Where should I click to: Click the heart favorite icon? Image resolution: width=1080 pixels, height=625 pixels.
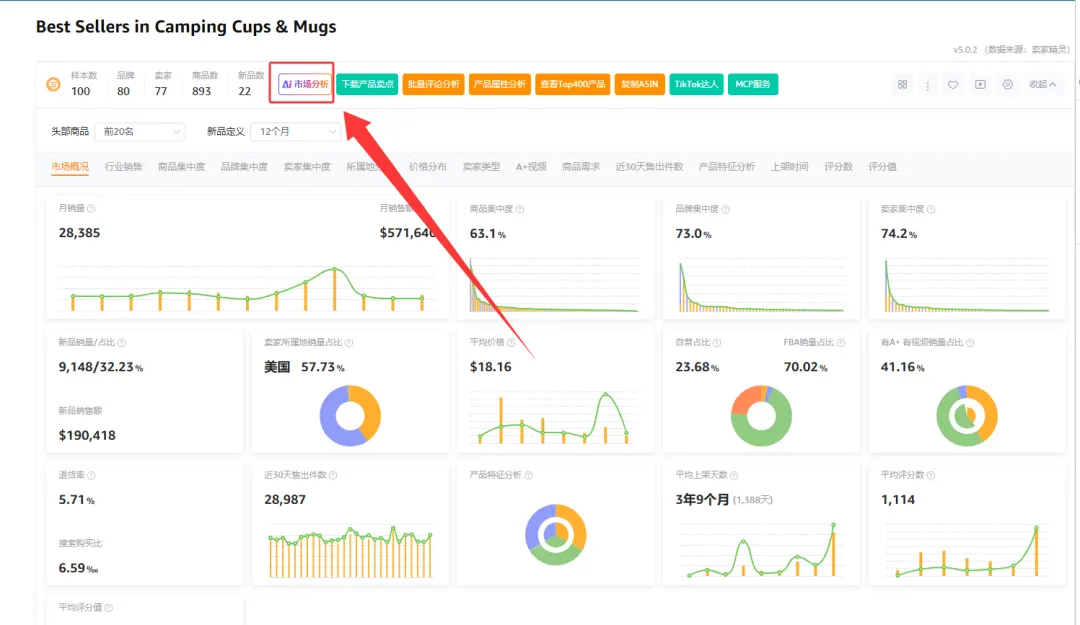[953, 85]
